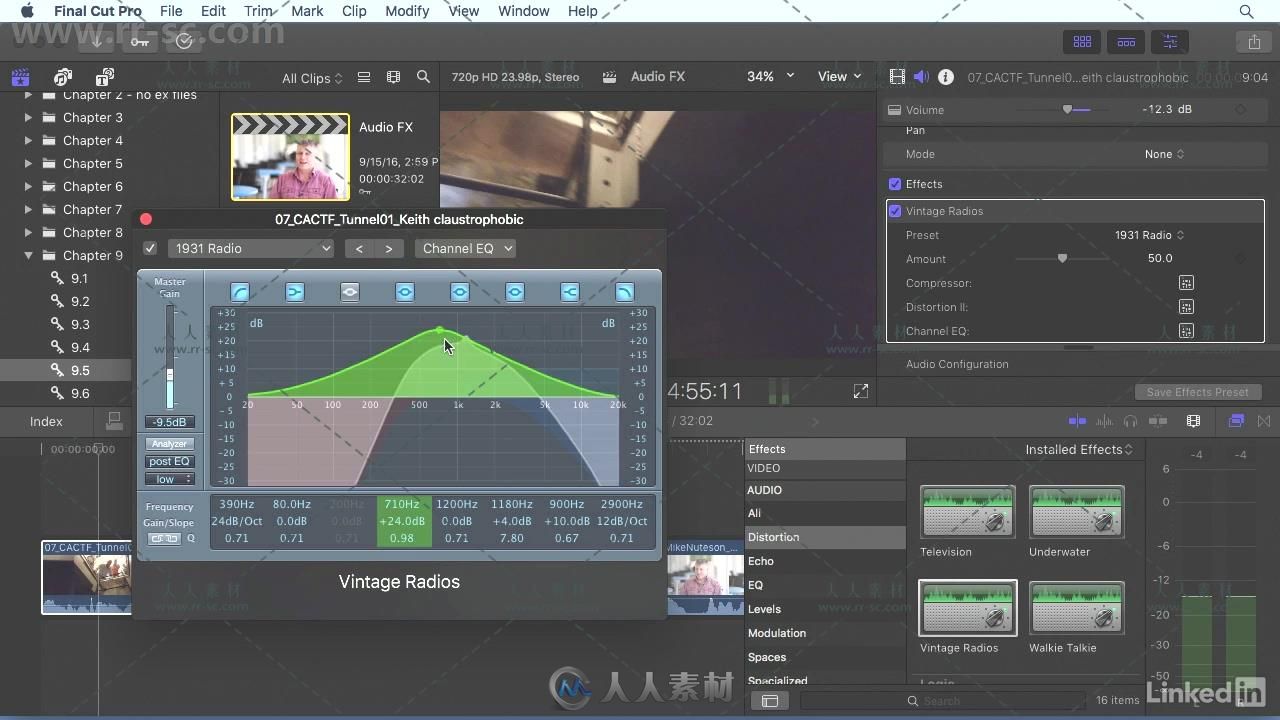Screen dimensions: 1280x720
Task: Toggle the inspector panel visibility
Action: pyautogui.click(x=1170, y=41)
